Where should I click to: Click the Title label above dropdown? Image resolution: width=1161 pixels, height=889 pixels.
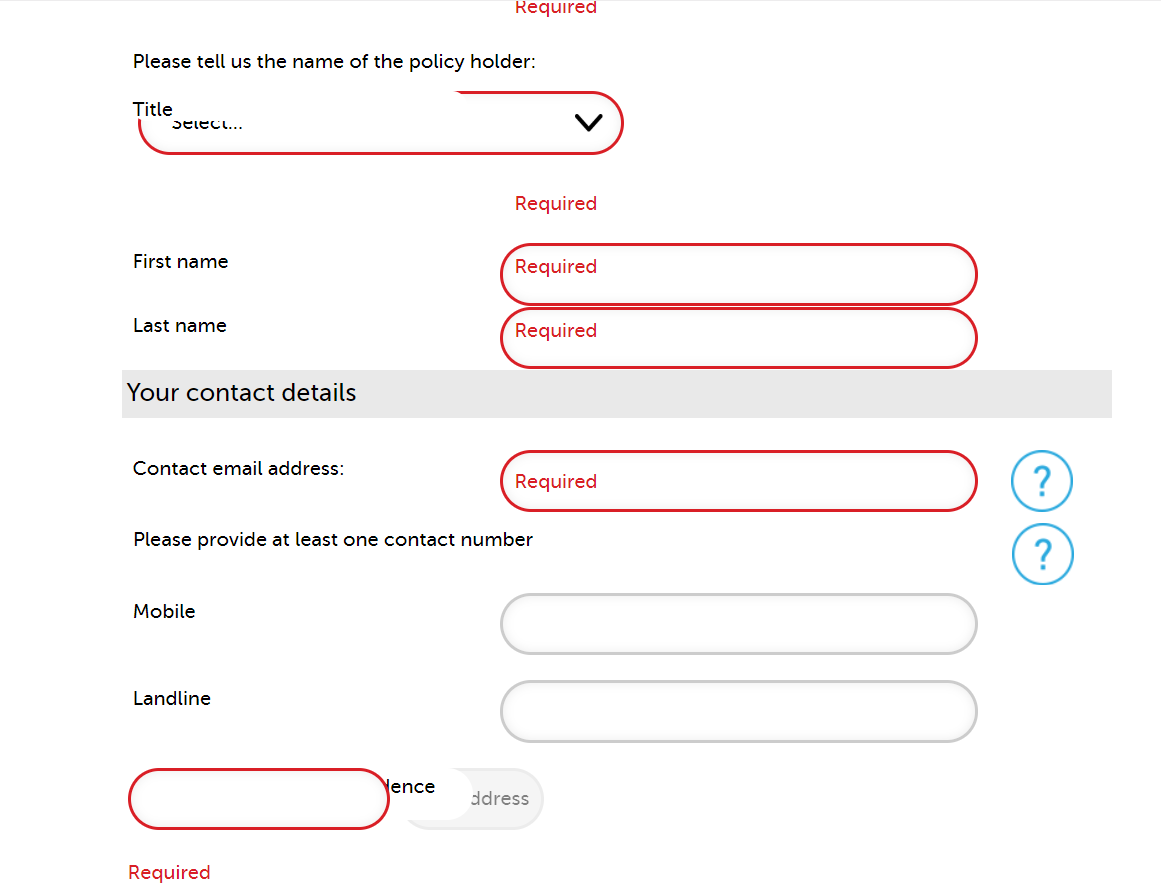[152, 109]
